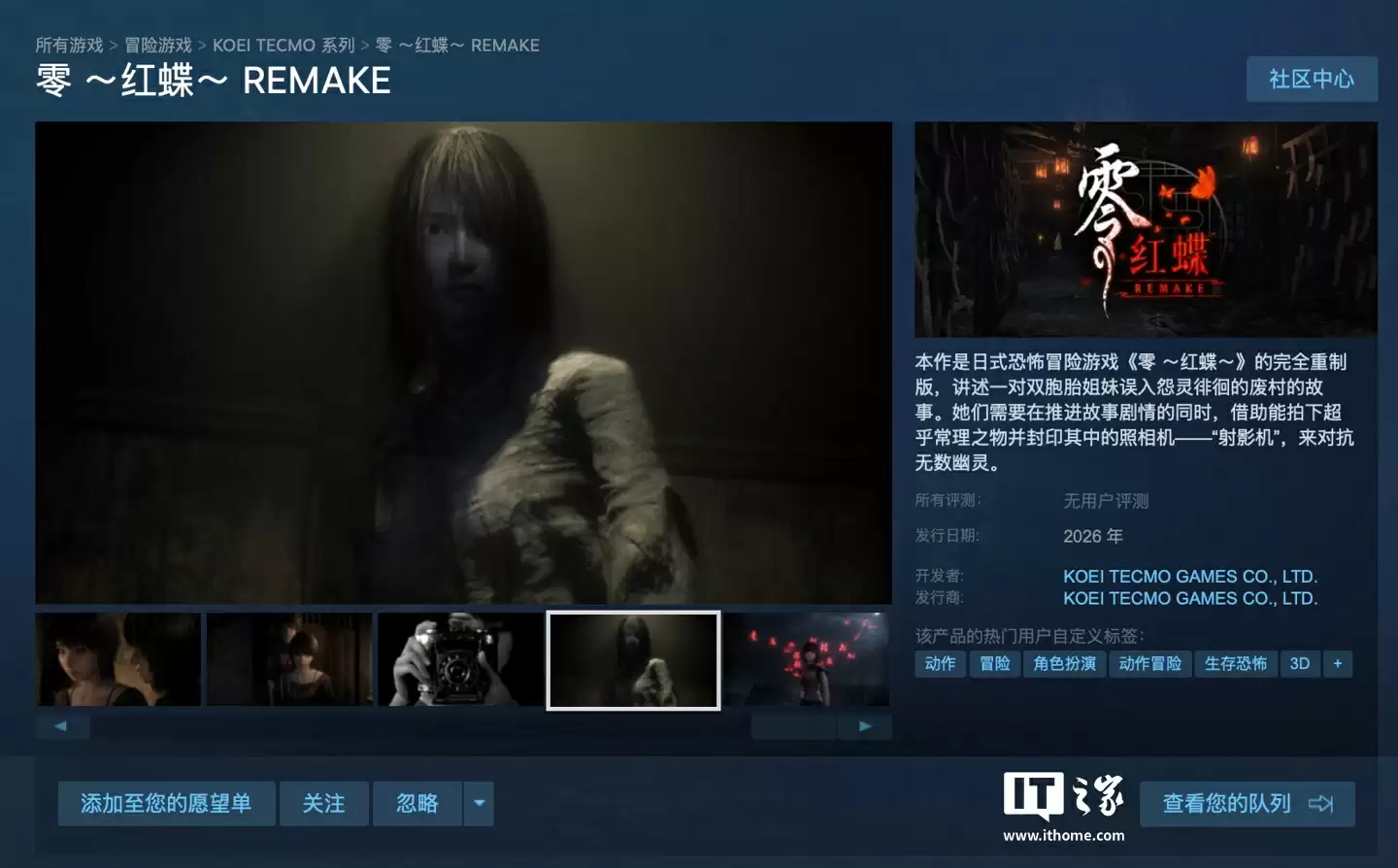Click the previous screenshots carousel arrow

pos(62,725)
